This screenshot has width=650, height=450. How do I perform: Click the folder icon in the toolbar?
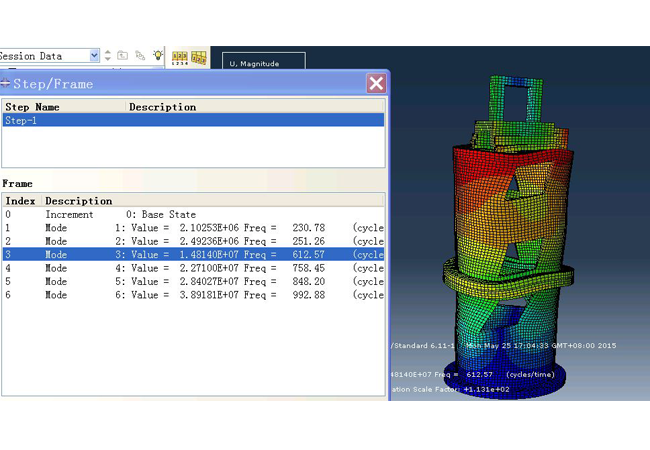(123, 56)
